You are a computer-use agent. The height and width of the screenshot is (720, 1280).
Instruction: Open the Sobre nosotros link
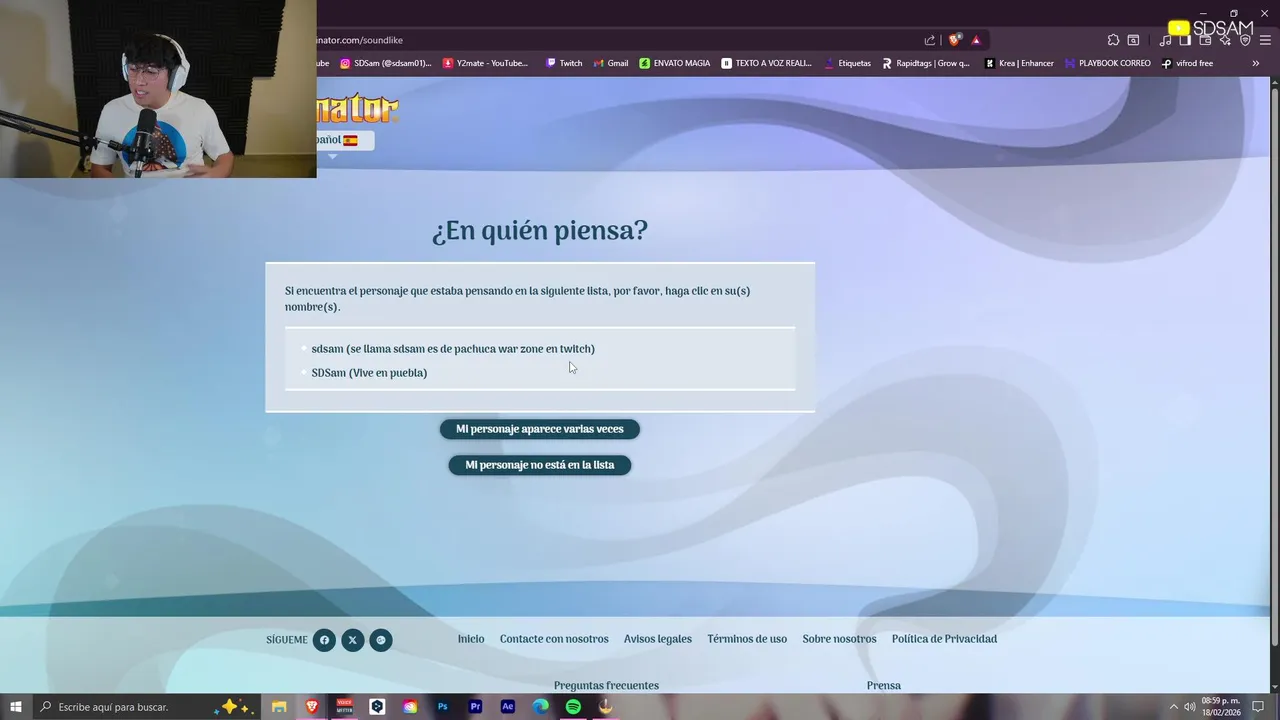pyautogui.click(x=839, y=639)
